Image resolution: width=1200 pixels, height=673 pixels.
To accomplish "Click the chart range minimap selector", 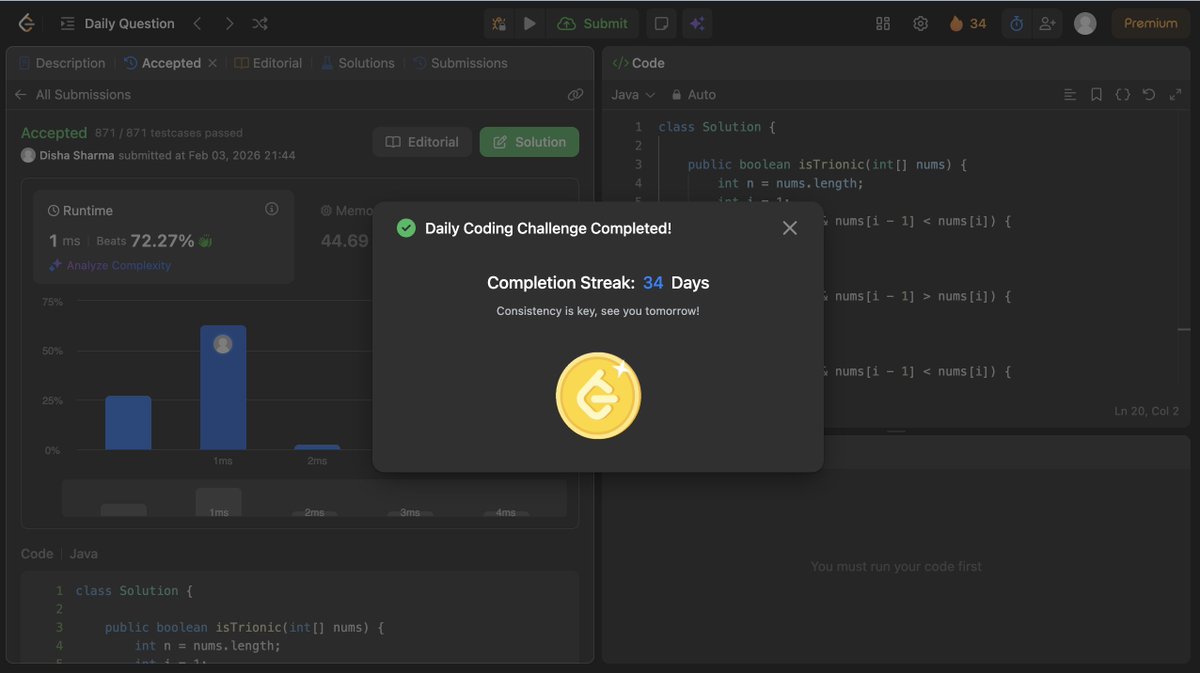I will pos(314,498).
